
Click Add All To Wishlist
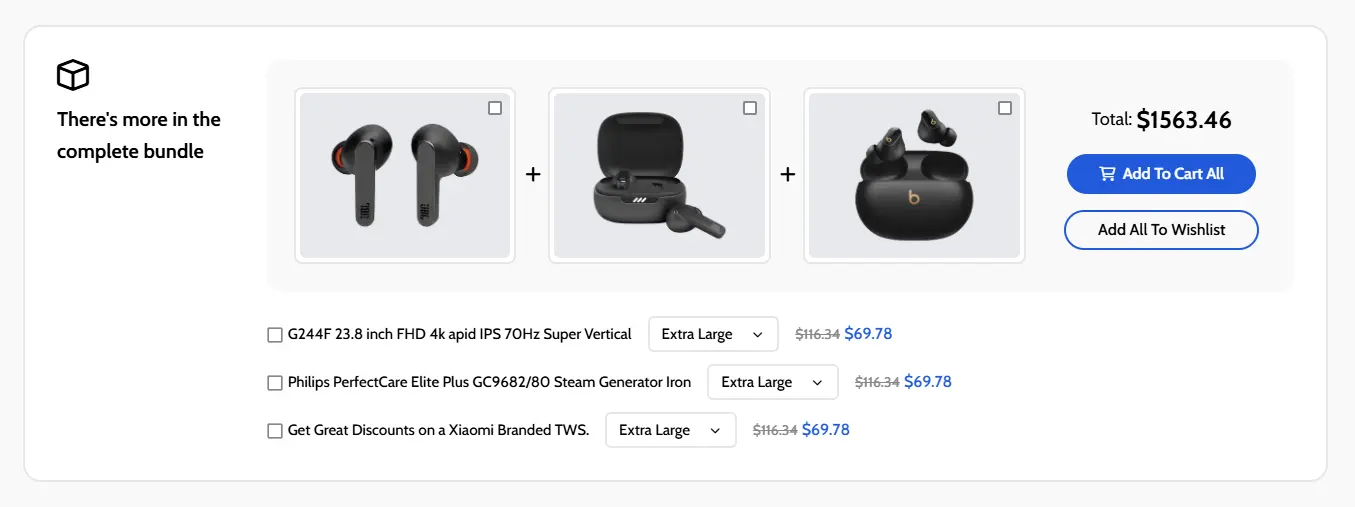point(1161,230)
